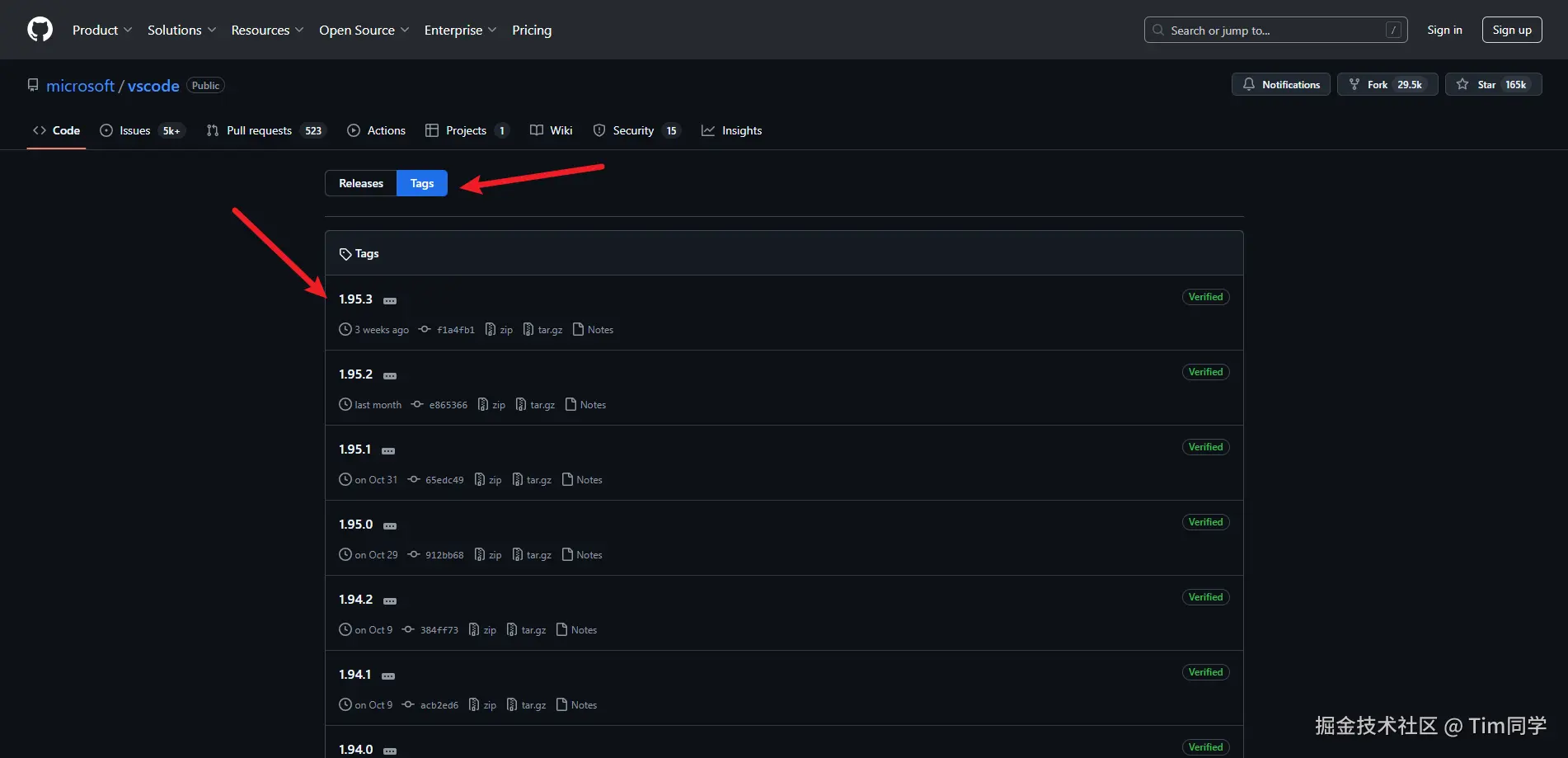Expand the Open Source menu
1568x758 pixels.
point(364,30)
